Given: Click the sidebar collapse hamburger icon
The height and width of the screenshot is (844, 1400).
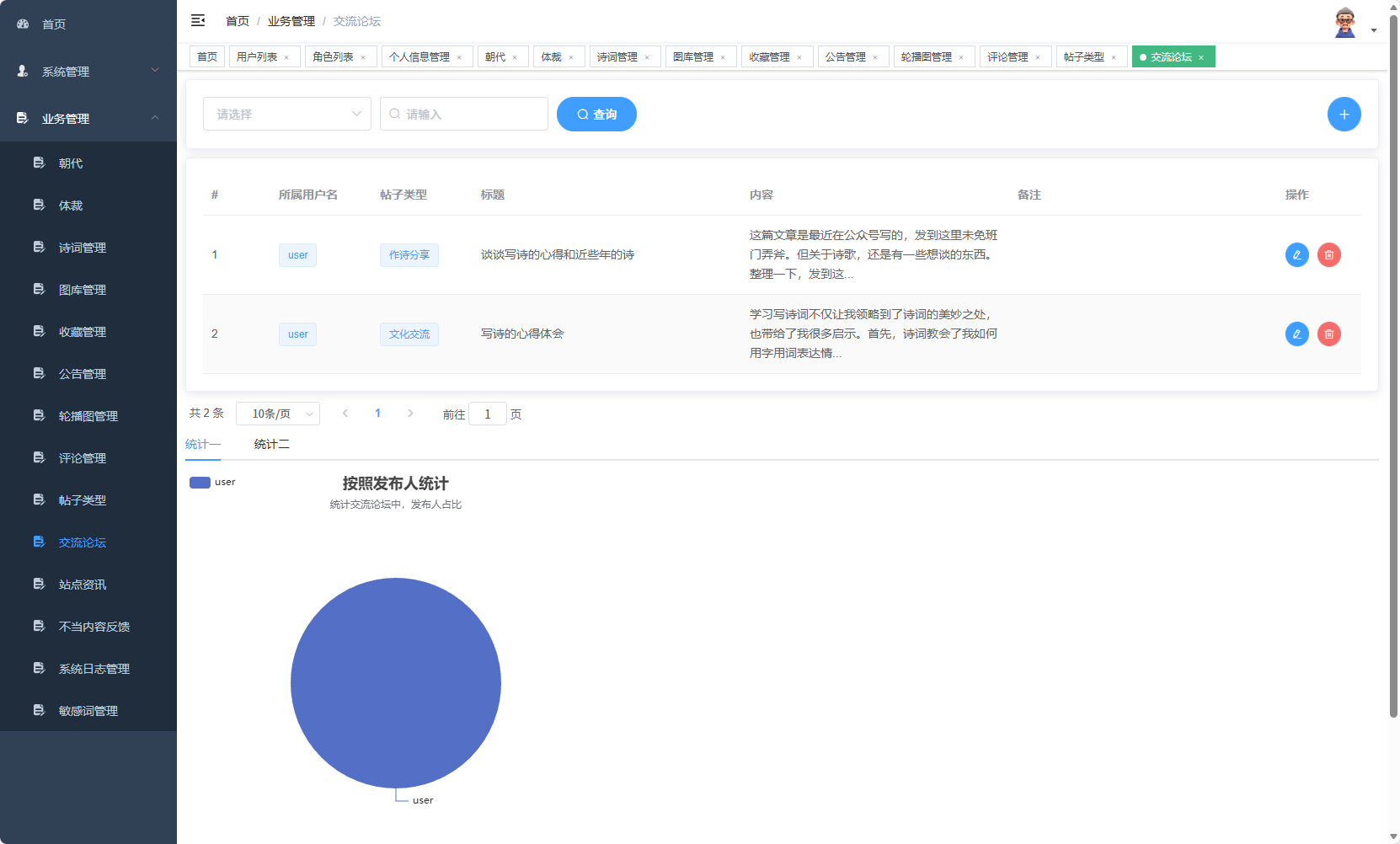Looking at the screenshot, I should [199, 19].
